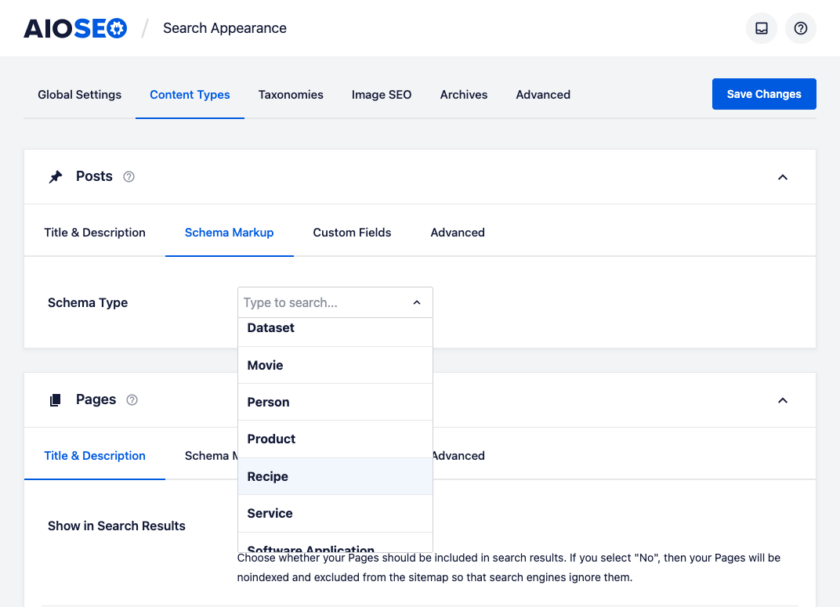Image resolution: width=840 pixels, height=607 pixels.
Task: Open the Custom Fields tab under Posts
Action: click(x=352, y=232)
